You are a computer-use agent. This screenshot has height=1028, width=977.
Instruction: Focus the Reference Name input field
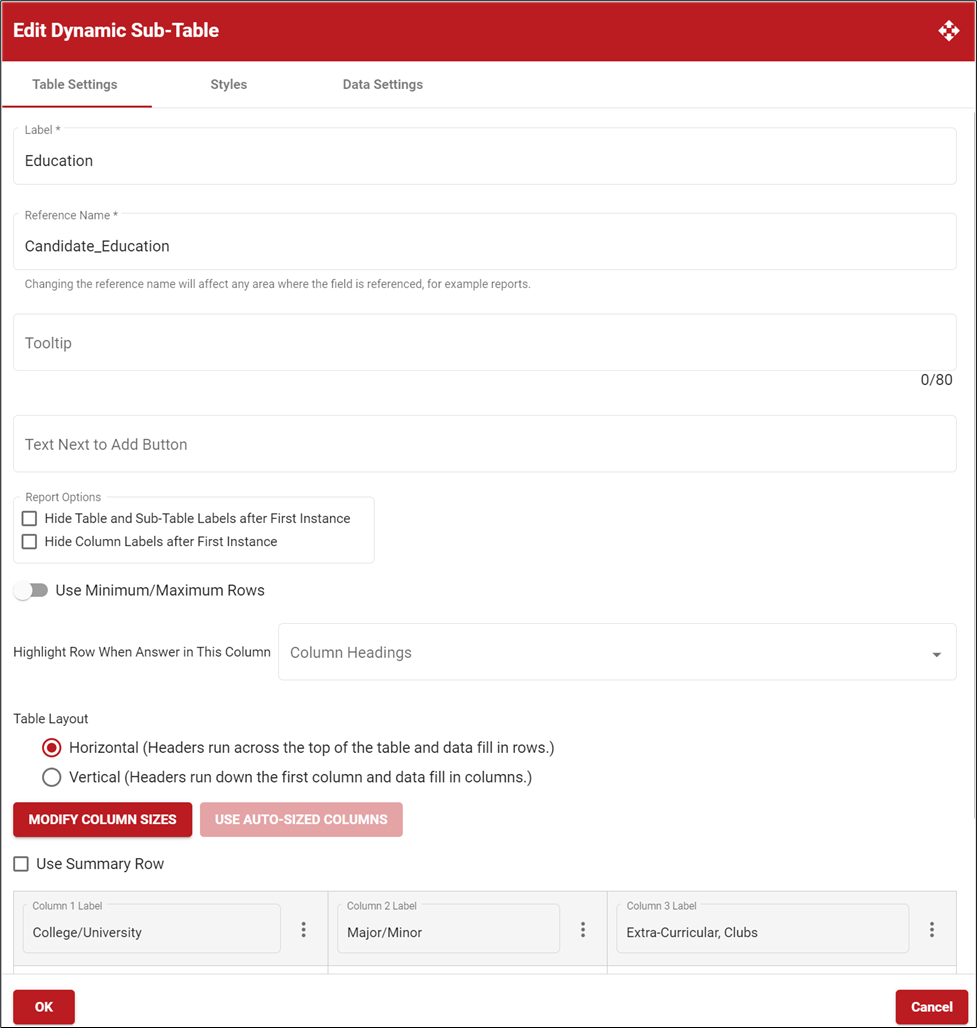[x=484, y=246]
